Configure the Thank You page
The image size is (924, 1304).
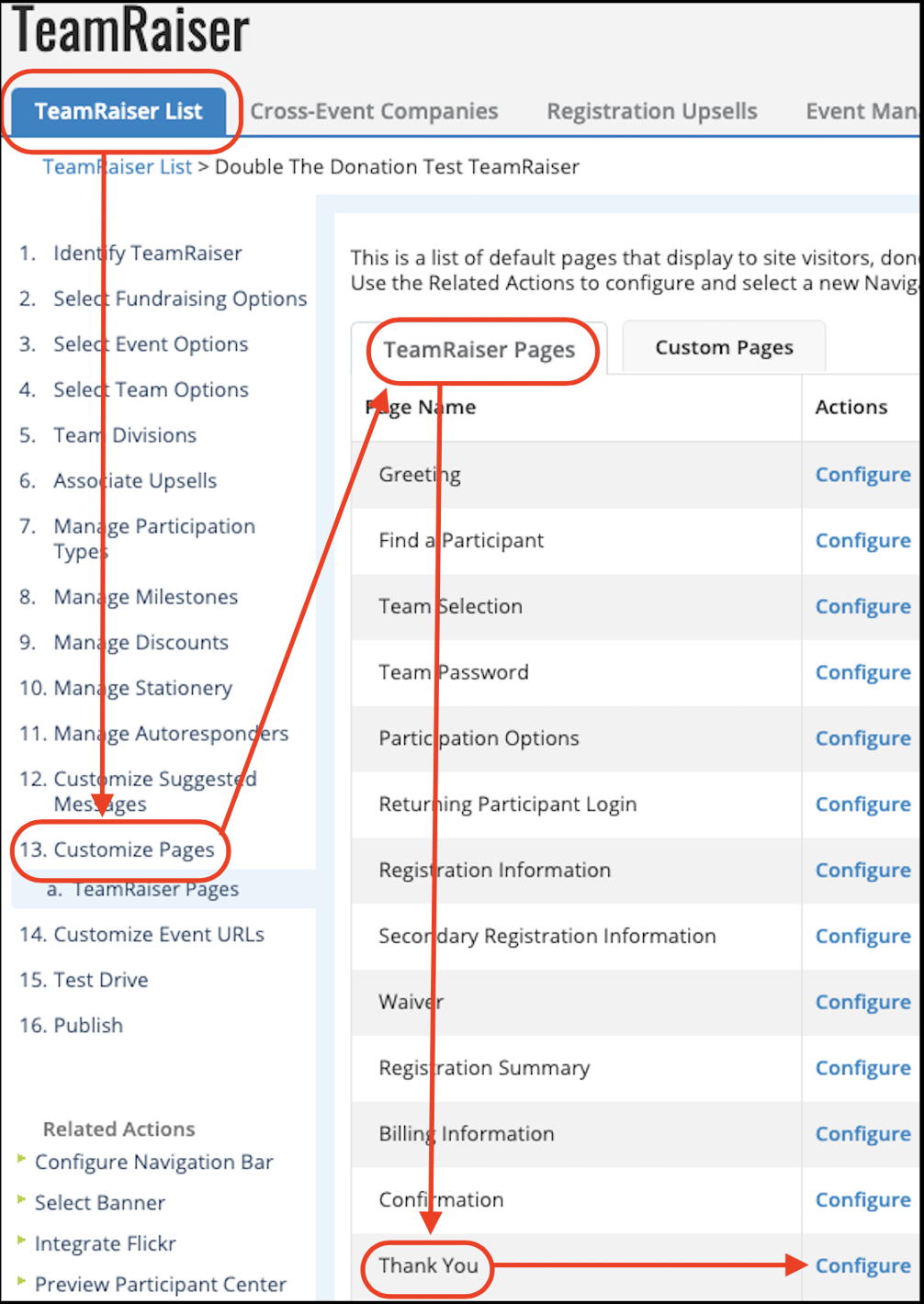pyautogui.click(x=862, y=1265)
